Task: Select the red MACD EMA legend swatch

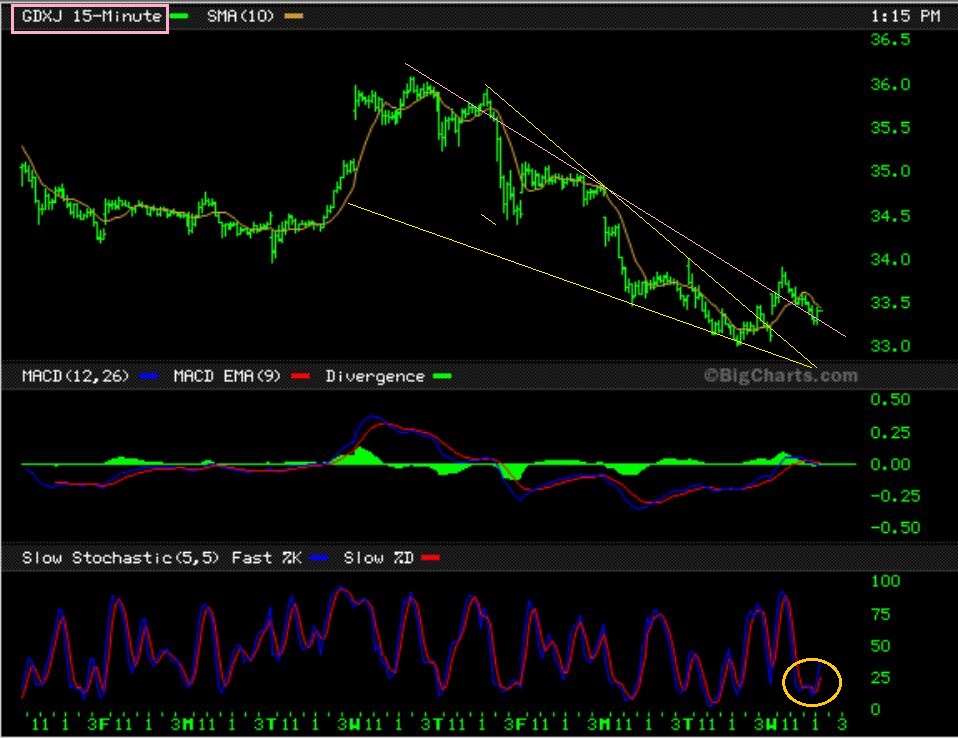Action: [x=301, y=377]
